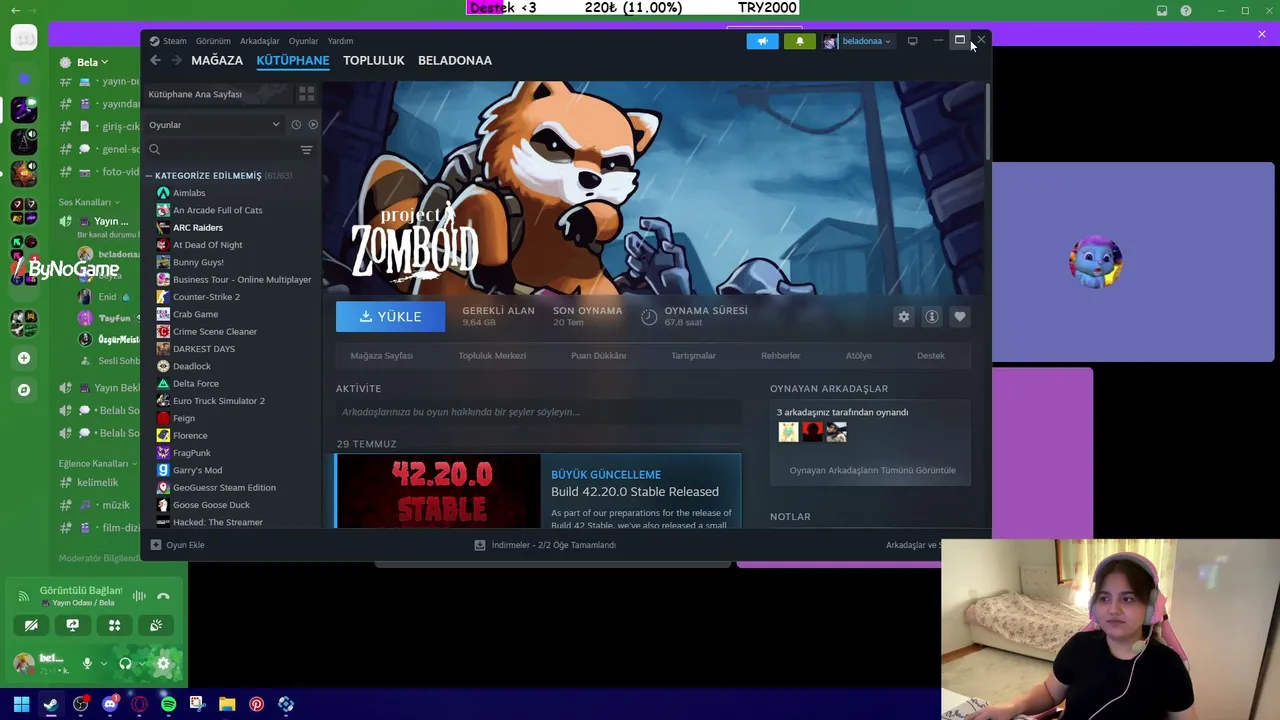
Task: Open Project Zomboid manage settings gear
Action: click(x=904, y=317)
